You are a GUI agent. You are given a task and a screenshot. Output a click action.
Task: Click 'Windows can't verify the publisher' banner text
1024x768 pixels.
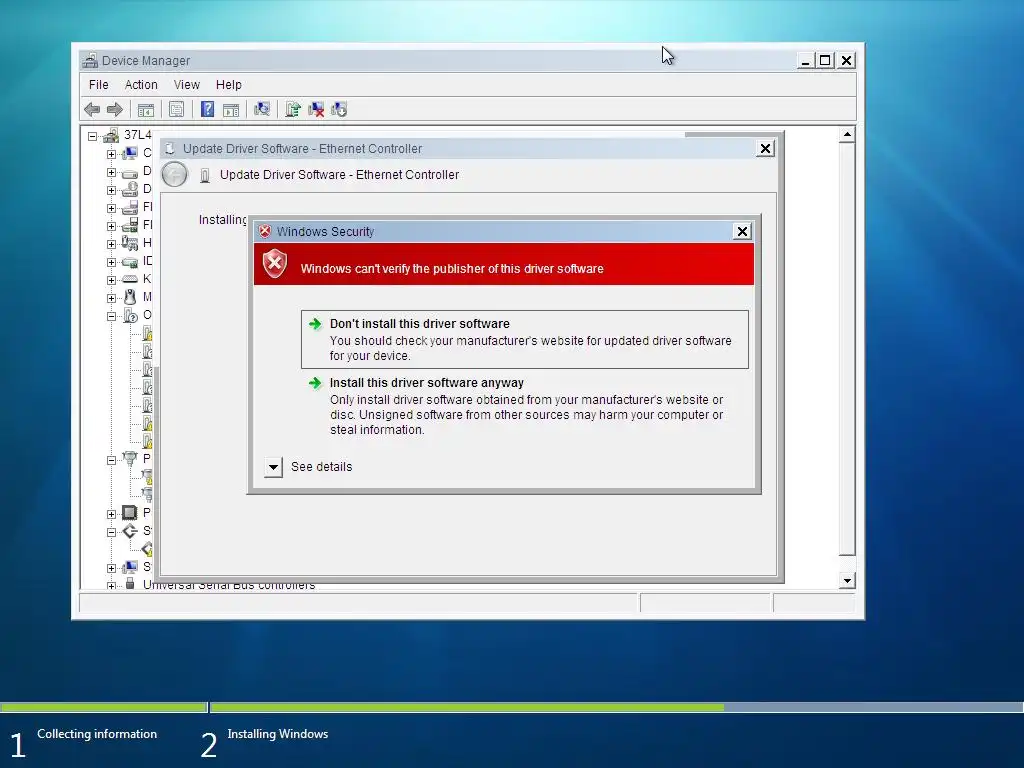point(452,269)
